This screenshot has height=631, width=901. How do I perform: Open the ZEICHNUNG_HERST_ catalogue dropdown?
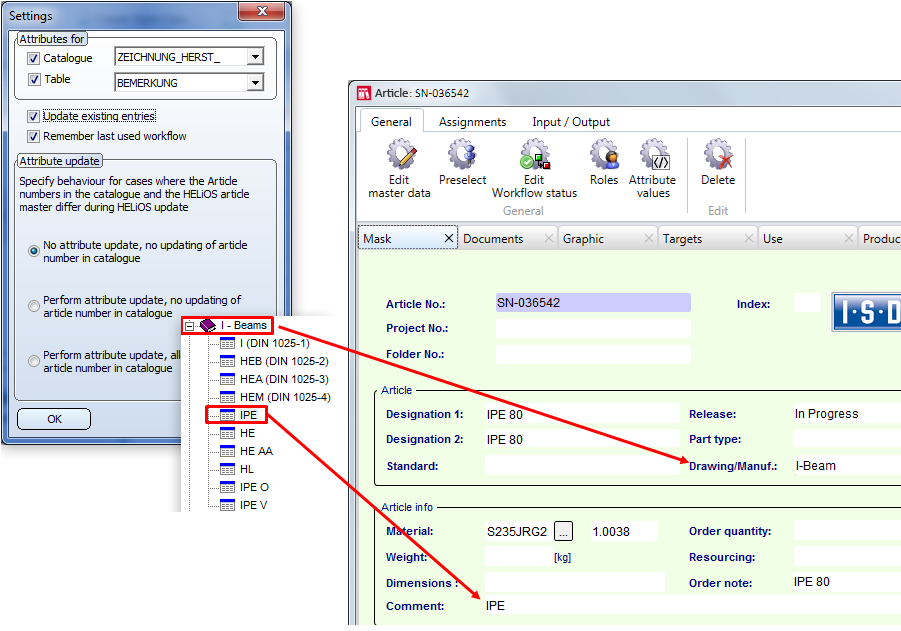tap(255, 56)
